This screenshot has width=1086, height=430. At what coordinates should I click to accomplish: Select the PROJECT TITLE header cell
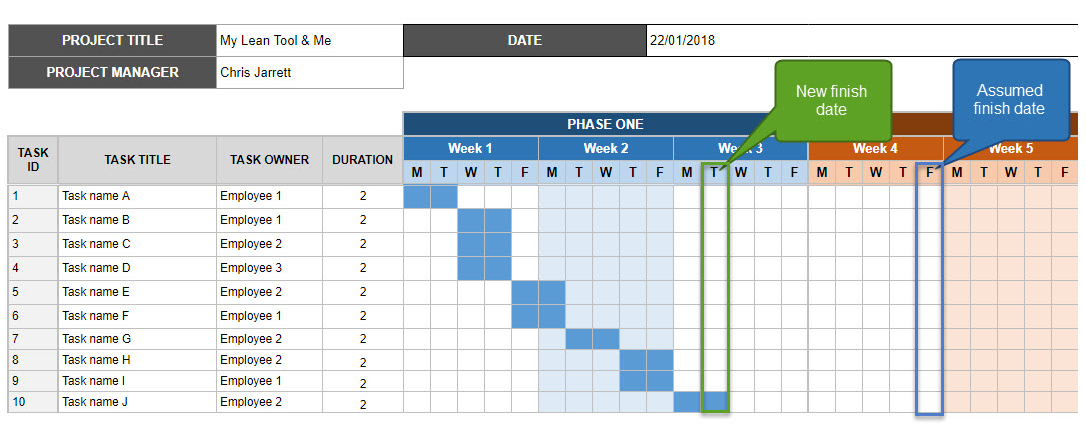click(112, 40)
